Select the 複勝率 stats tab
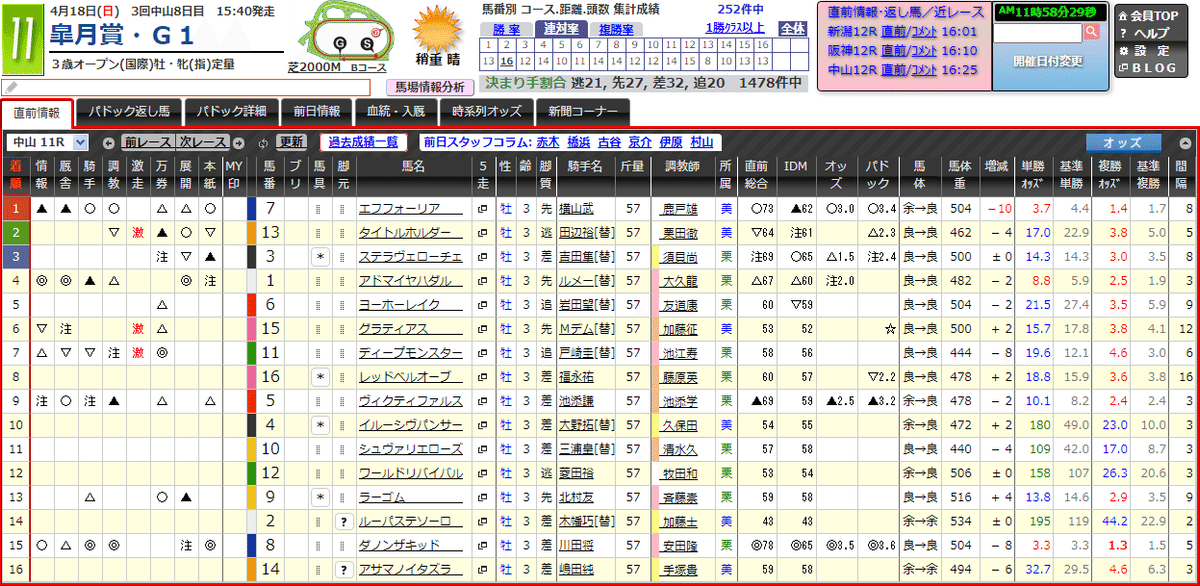1200x586 pixels. 614,29
